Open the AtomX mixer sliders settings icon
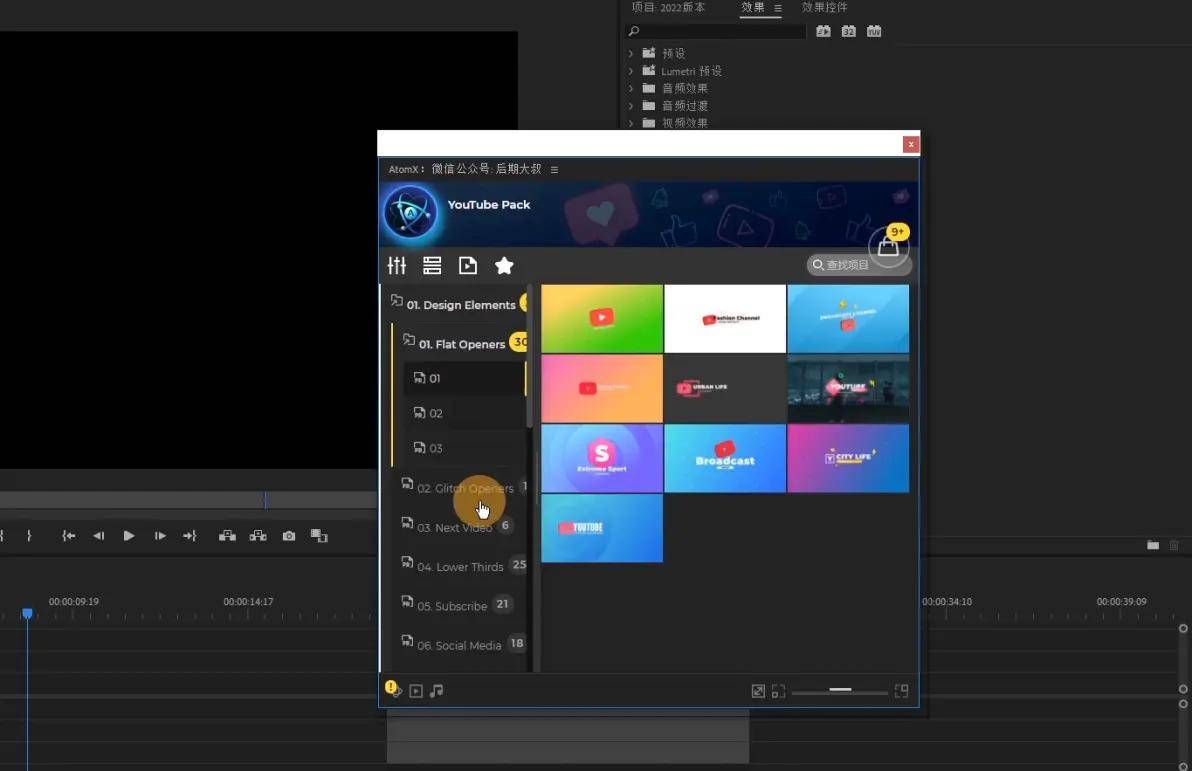Image resolution: width=1192 pixels, height=771 pixels. coord(397,266)
